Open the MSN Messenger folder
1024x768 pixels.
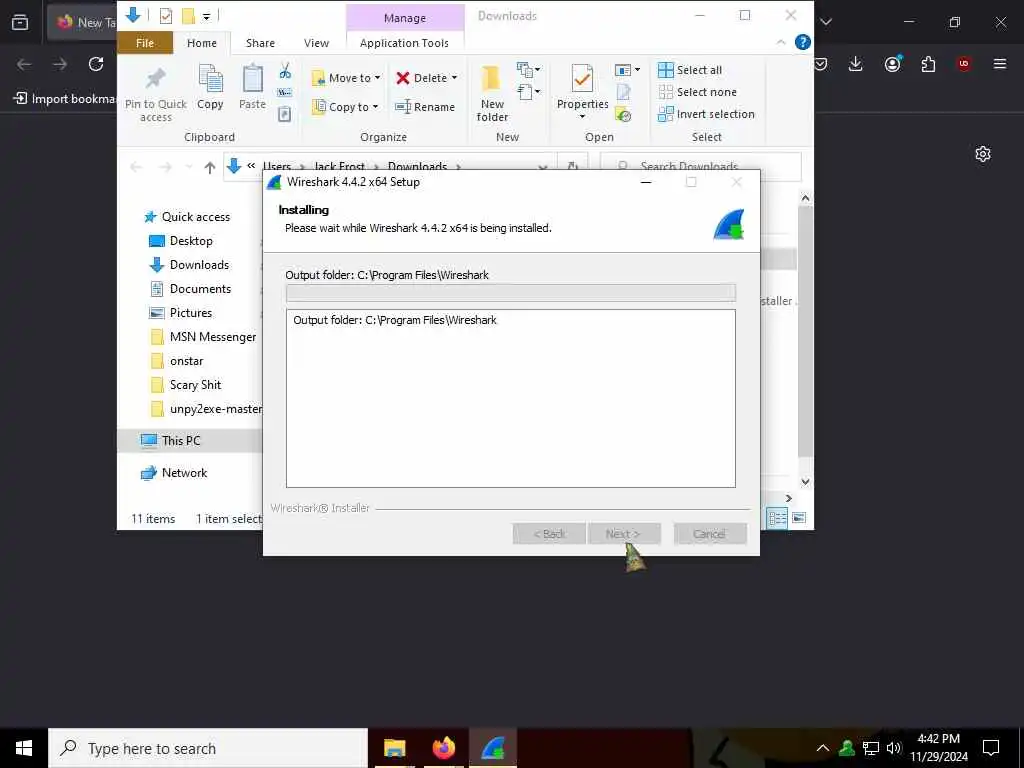click(212, 337)
